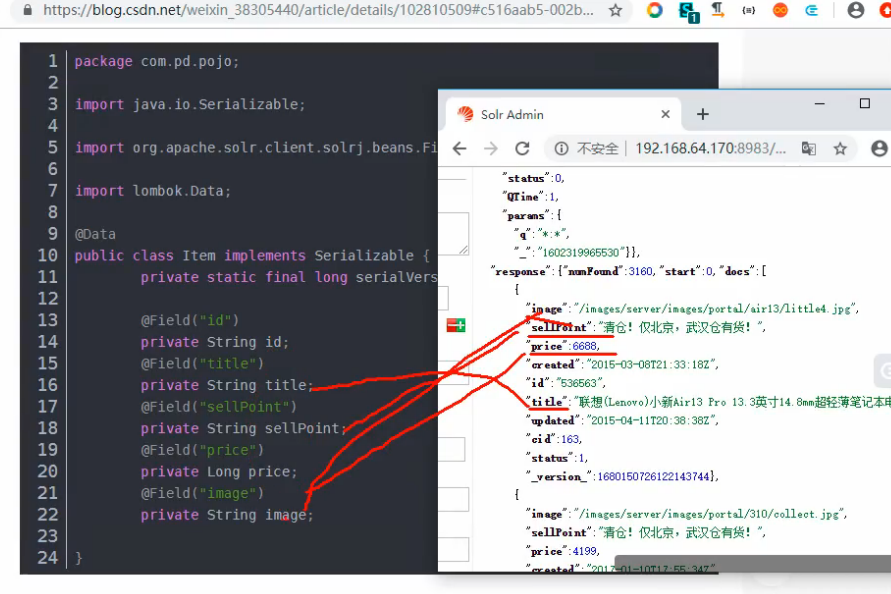This screenshot has width=891, height=594.
Task: Open the paragraph-arrow extension icon
Action: click(718, 10)
